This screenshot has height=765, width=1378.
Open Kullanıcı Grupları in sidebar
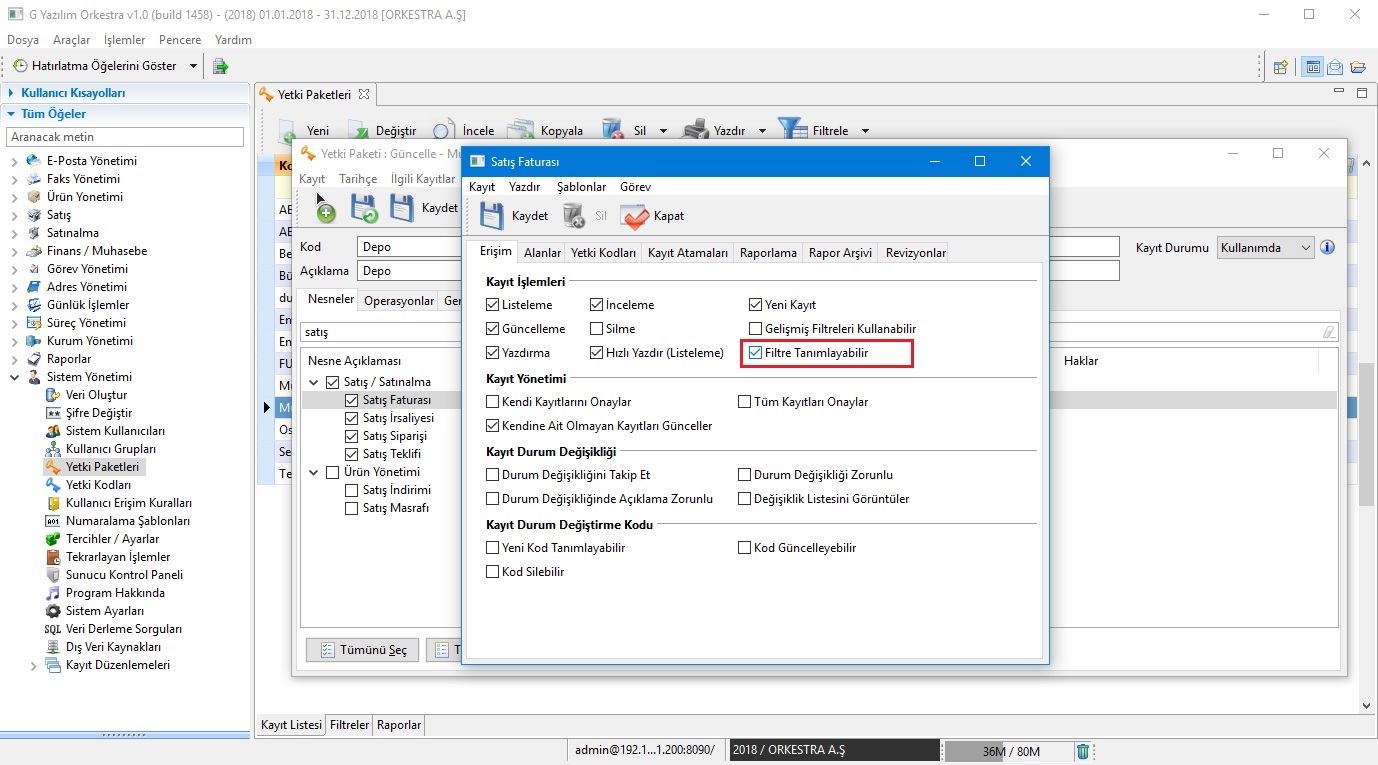tap(110, 449)
